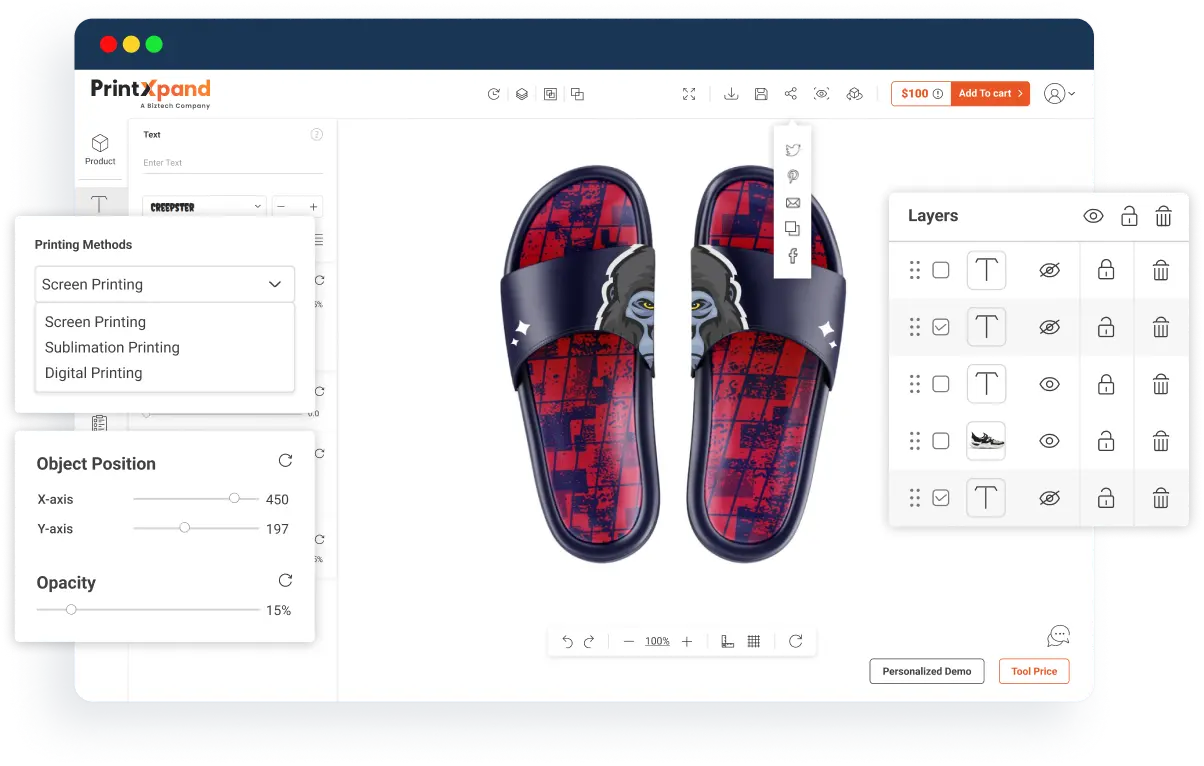Click the overlapping squares arrange icon
This screenshot has width=1204, height=766.
577,94
